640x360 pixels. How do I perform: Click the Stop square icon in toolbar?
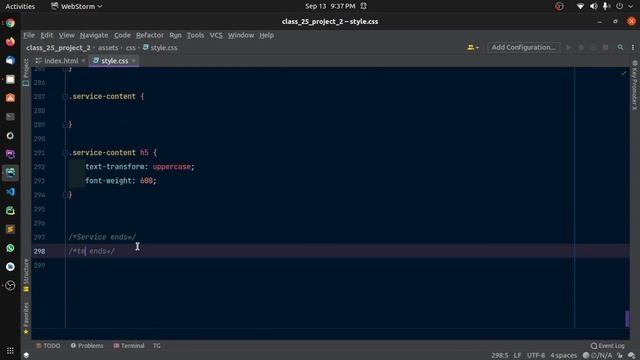click(605, 47)
